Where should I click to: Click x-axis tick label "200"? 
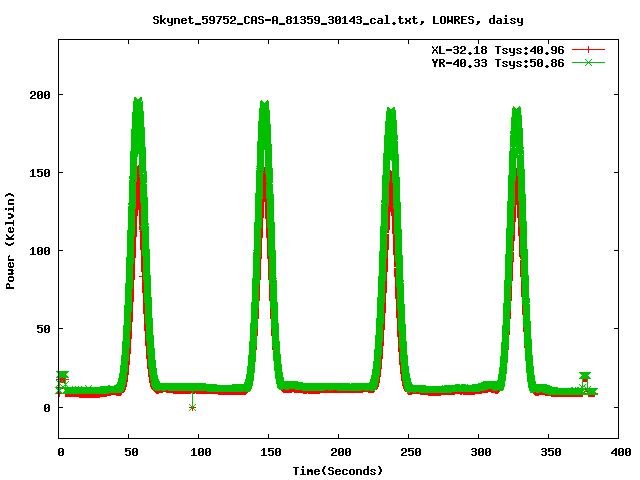pos(341,452)
